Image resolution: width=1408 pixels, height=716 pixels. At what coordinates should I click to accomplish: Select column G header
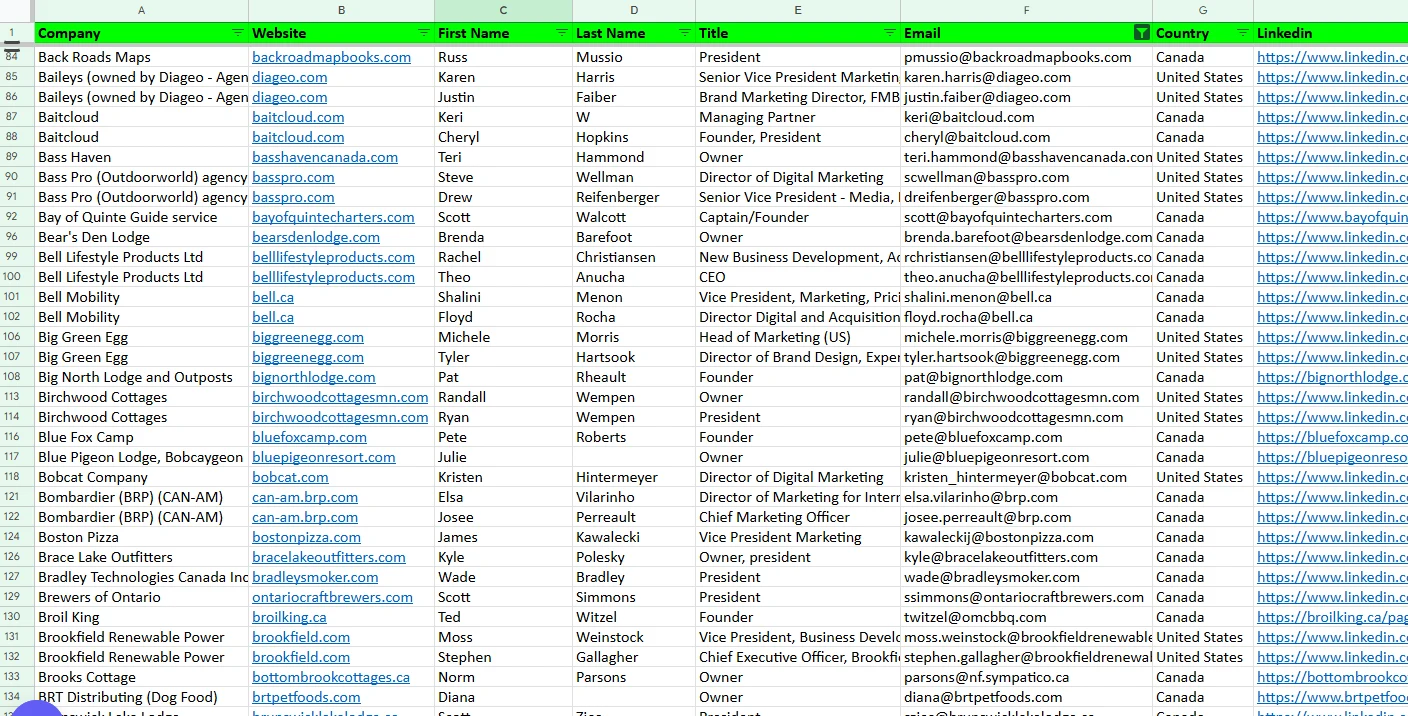coord(1203,10)
